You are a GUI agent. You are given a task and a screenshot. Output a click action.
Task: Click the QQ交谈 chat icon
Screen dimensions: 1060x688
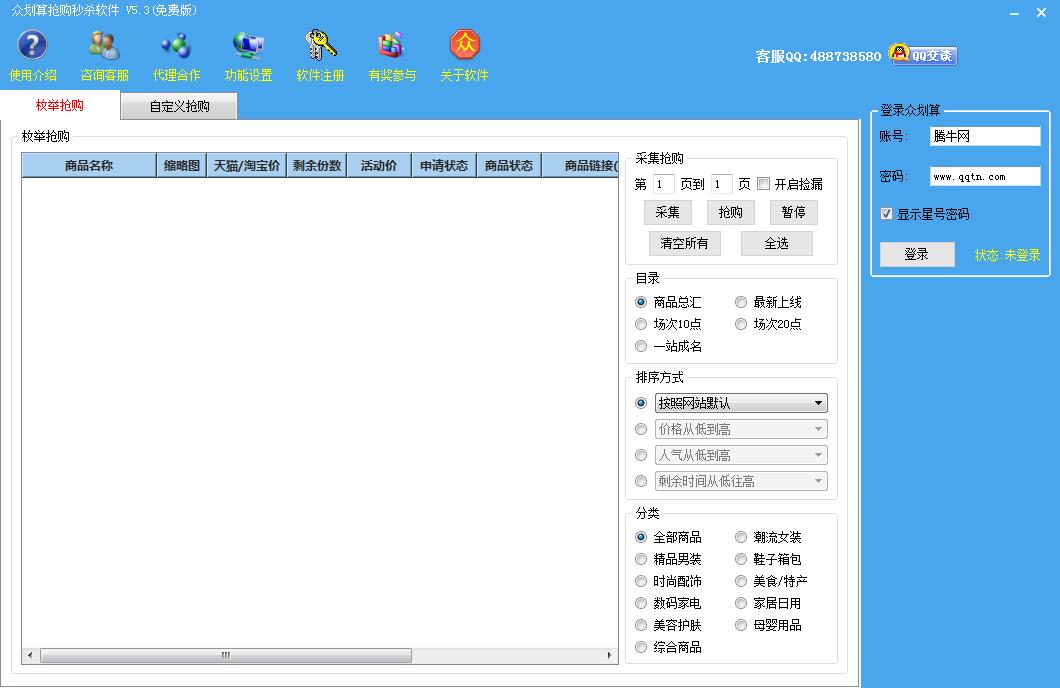coord(923,56)
